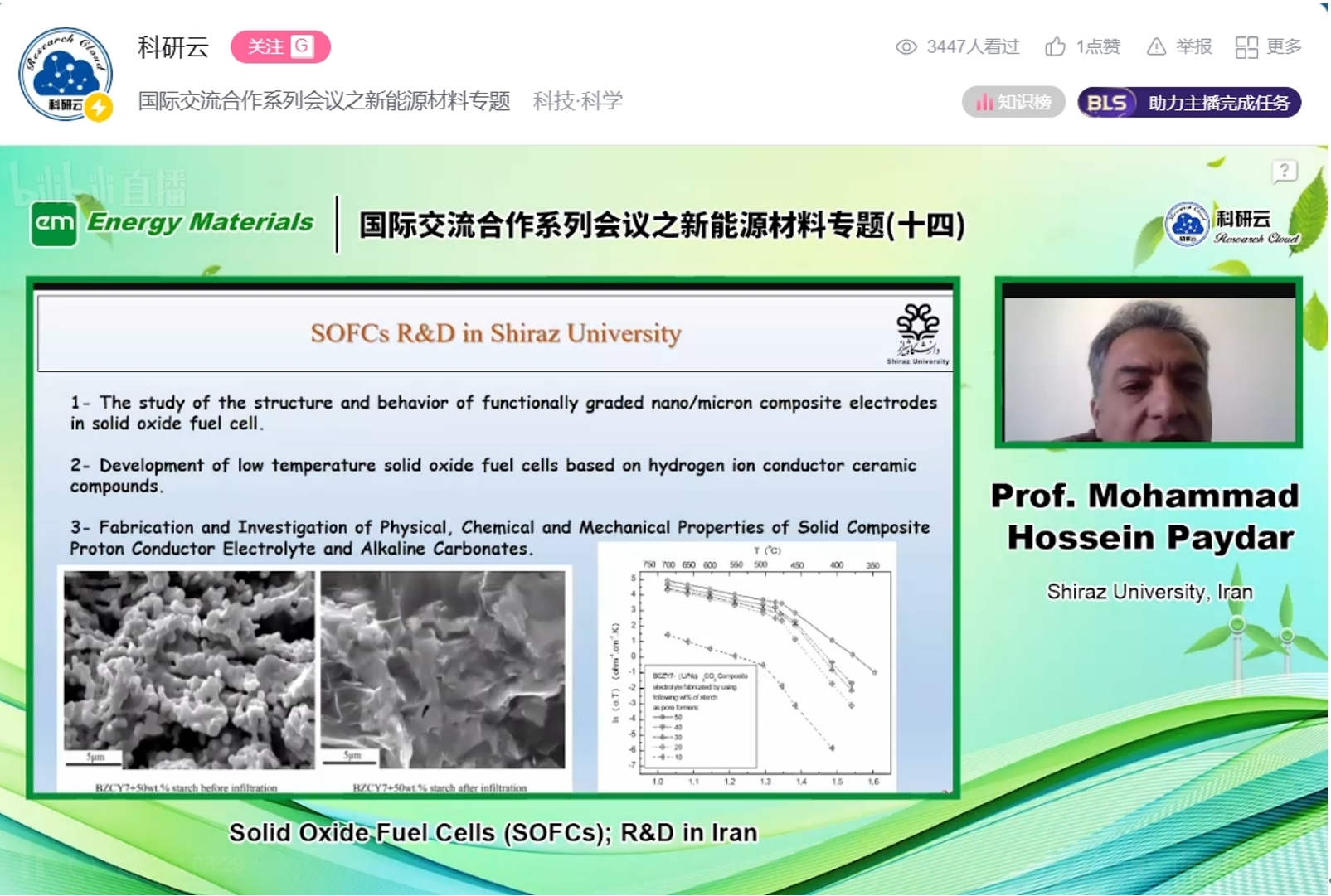This screenshot has height=896, width=1331.
Task: Click the 更多 more label
Action: pyautogui.click(x=1284, y=47)
